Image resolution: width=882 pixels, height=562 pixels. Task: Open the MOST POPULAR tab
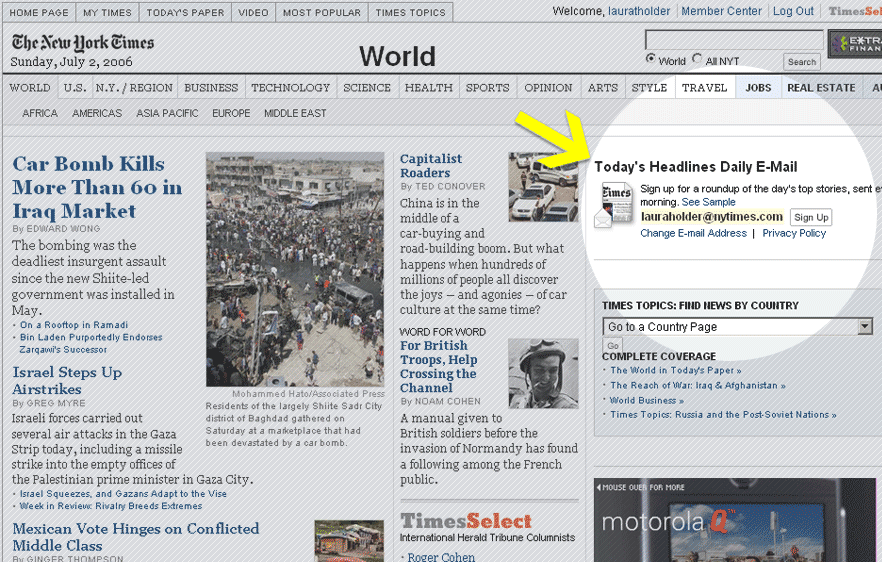[322, 12]
